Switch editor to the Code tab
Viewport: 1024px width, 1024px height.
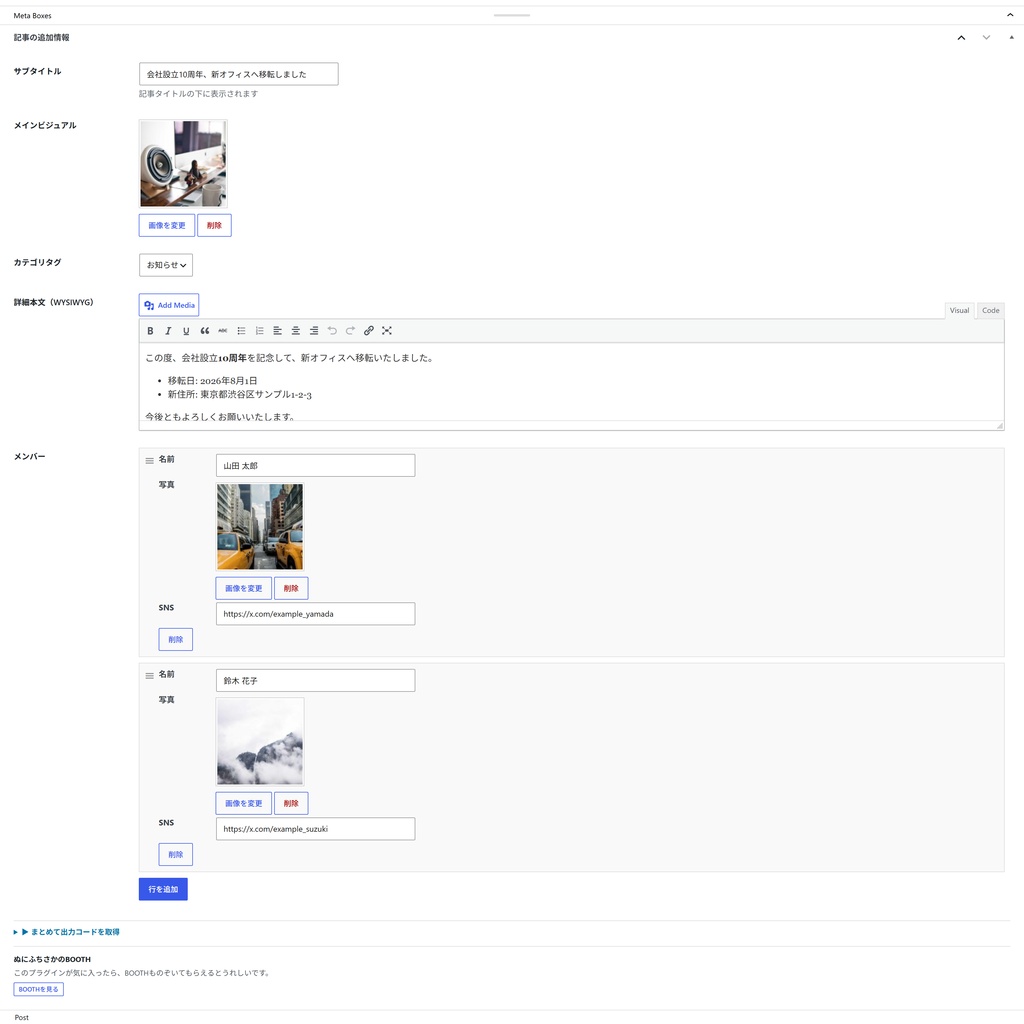tap(990, 311)
